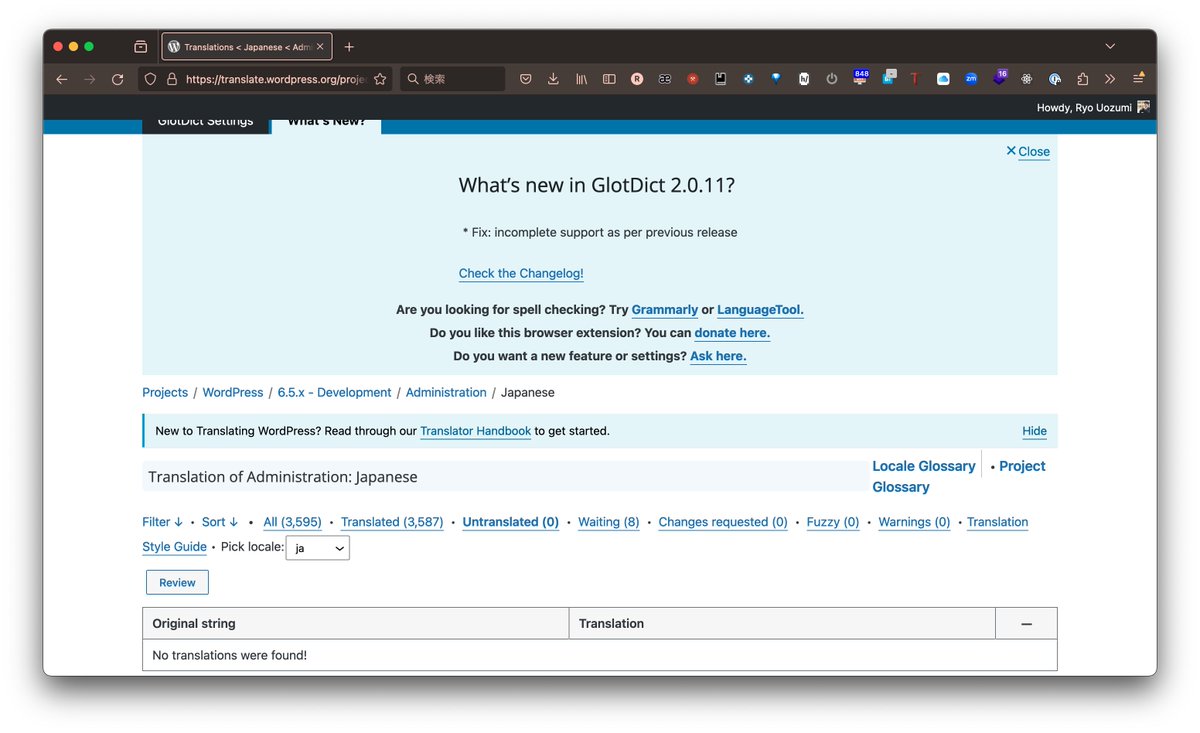Open the Translator Handbook link
Viewport: 1200px width, 733px height.
click(x=475, y=431)
